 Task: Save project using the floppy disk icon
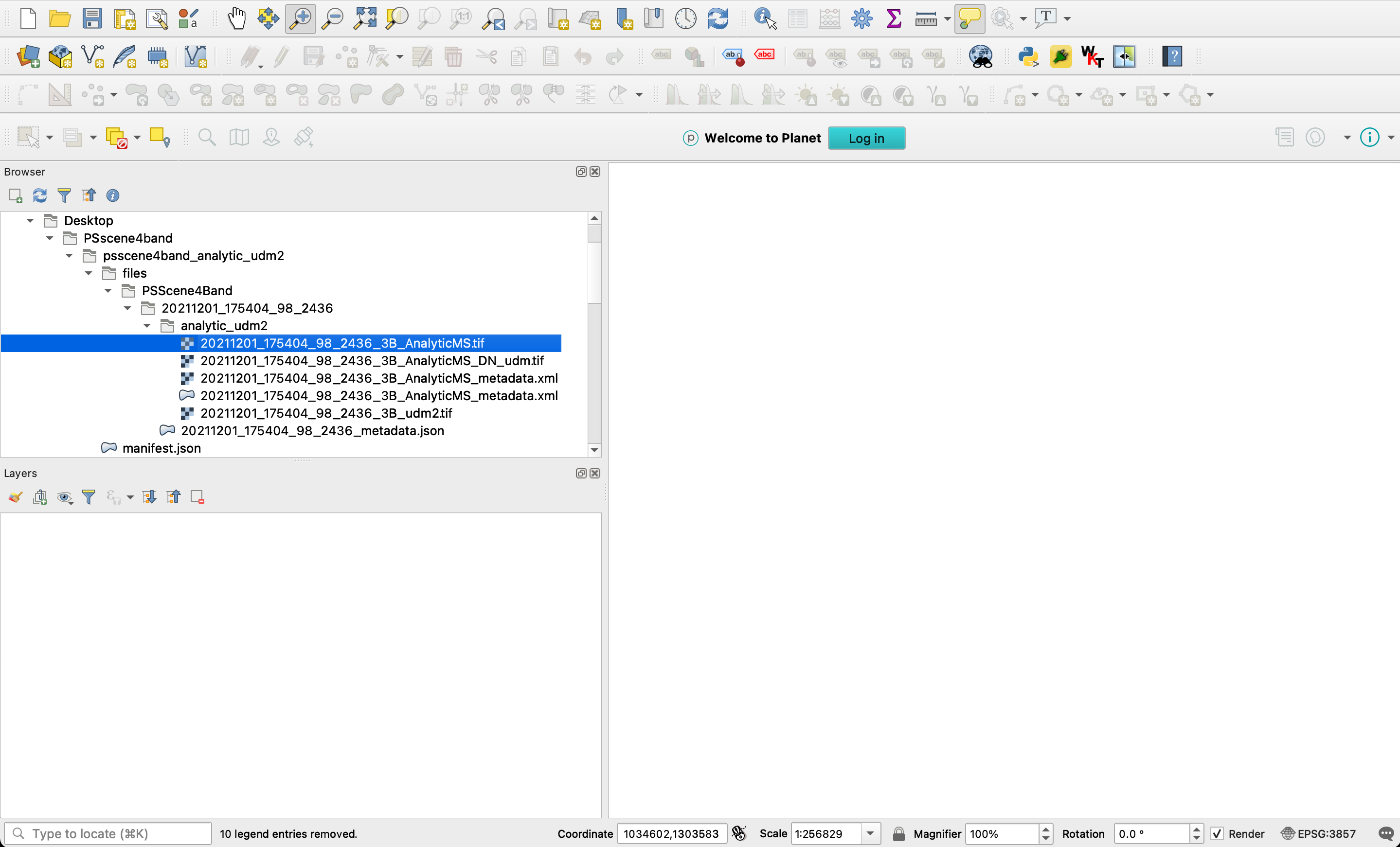click(x=91, y=18)
